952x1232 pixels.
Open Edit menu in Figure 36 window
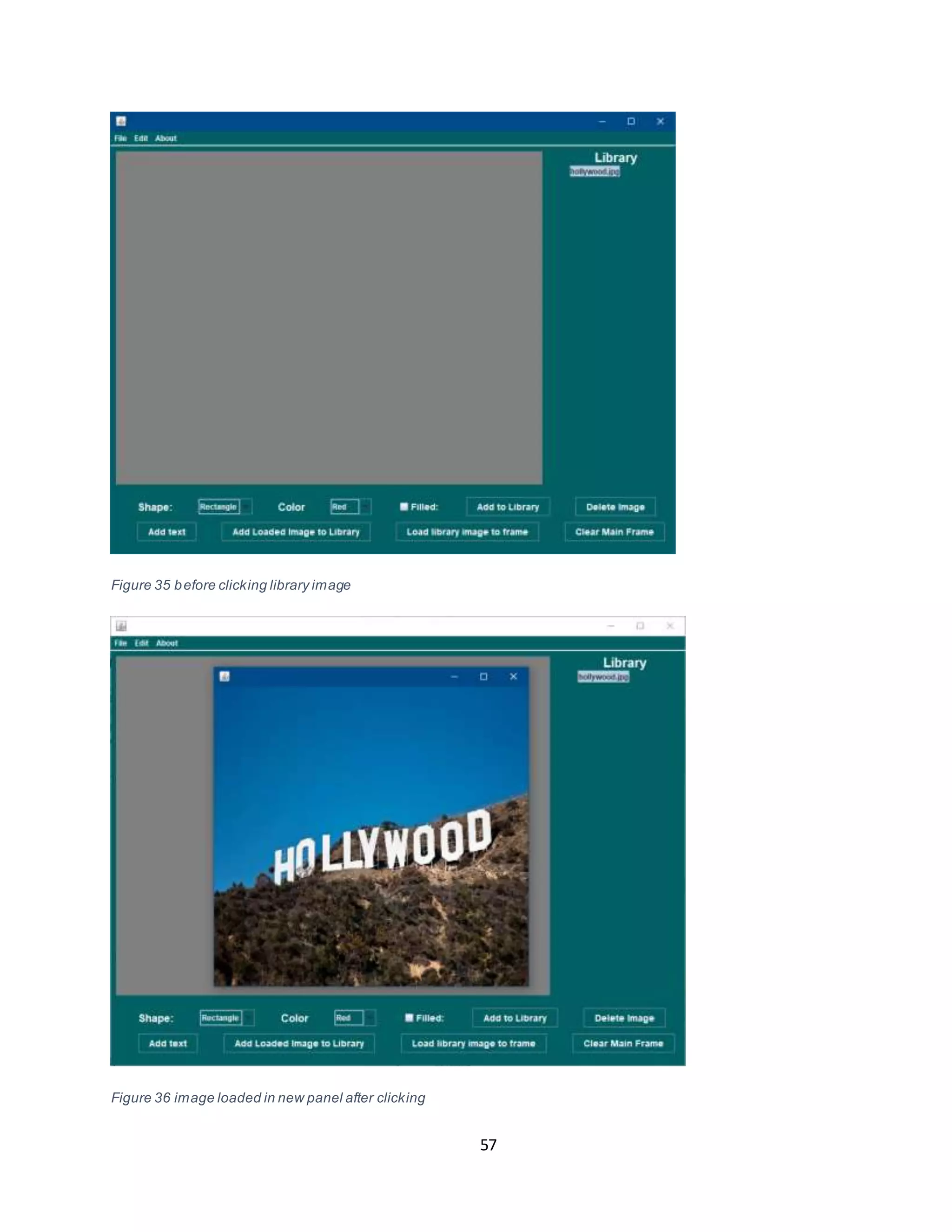141,643
